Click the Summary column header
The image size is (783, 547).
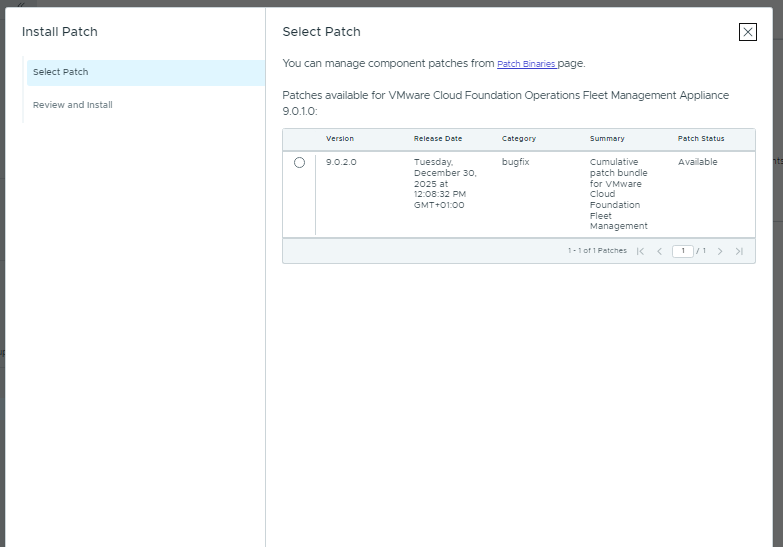pos(607,138)
